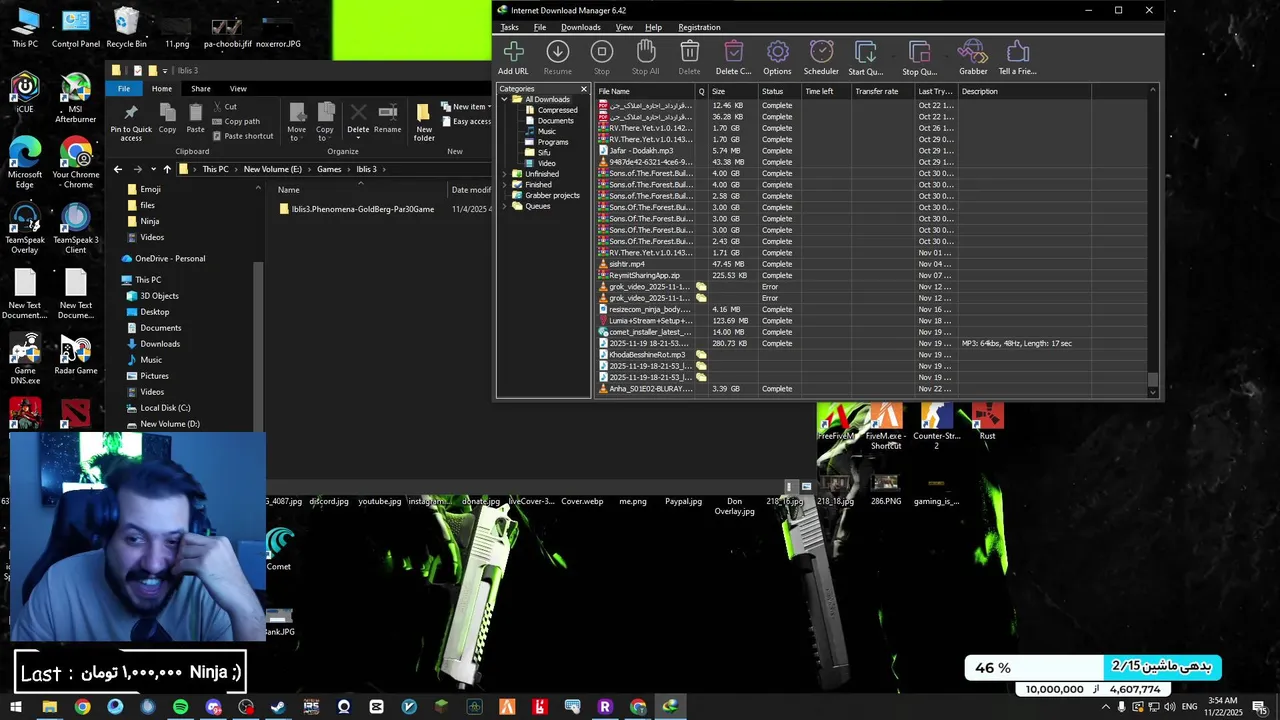Click Stop Queue icon in IDM
Viewport: 1280px width, 720px height.
[x=919, y=58]
